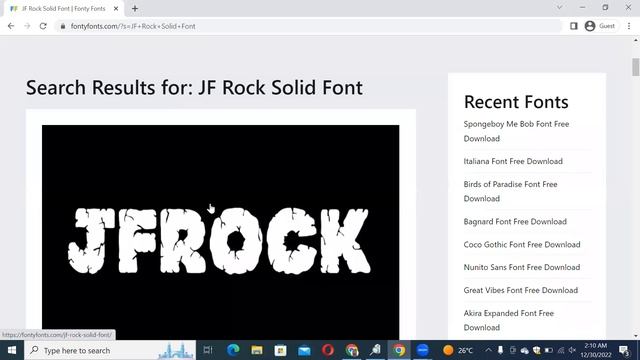Open the volume control in tray

572,350
